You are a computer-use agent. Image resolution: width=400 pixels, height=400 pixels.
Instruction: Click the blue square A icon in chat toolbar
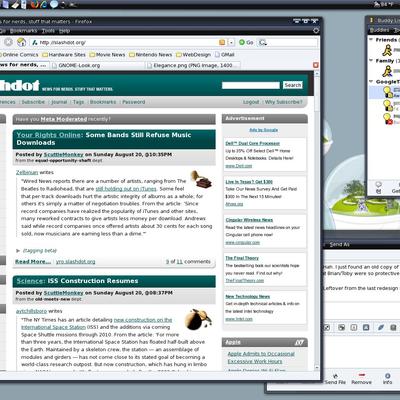[366, 327]
